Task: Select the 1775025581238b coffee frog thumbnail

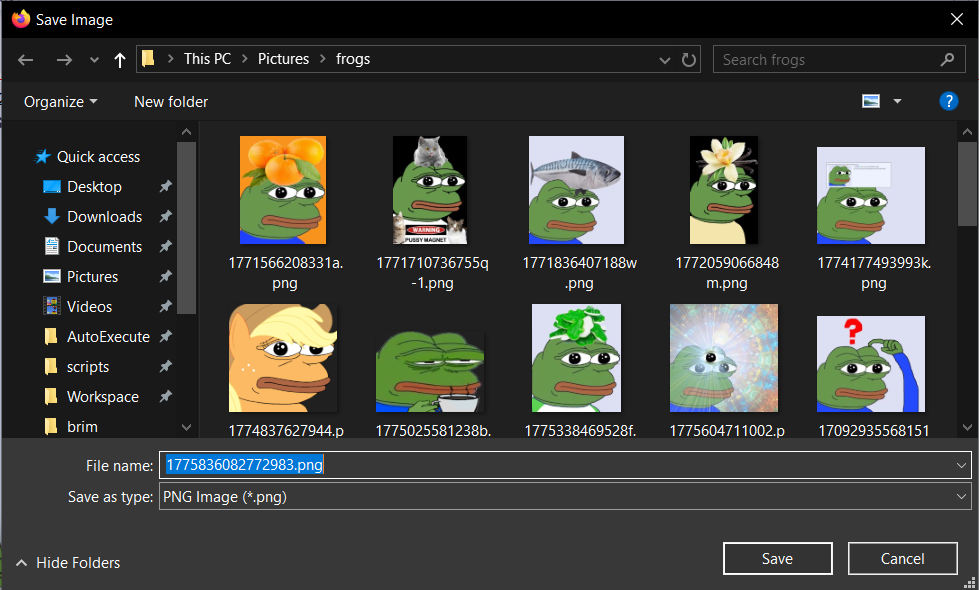Action: coord(430,371)
